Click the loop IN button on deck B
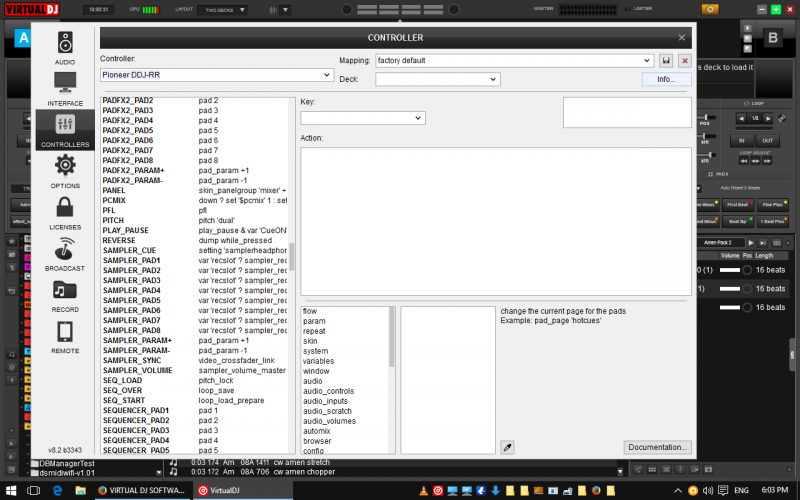This screenshot has height=500, width=800. coord(741,140)
